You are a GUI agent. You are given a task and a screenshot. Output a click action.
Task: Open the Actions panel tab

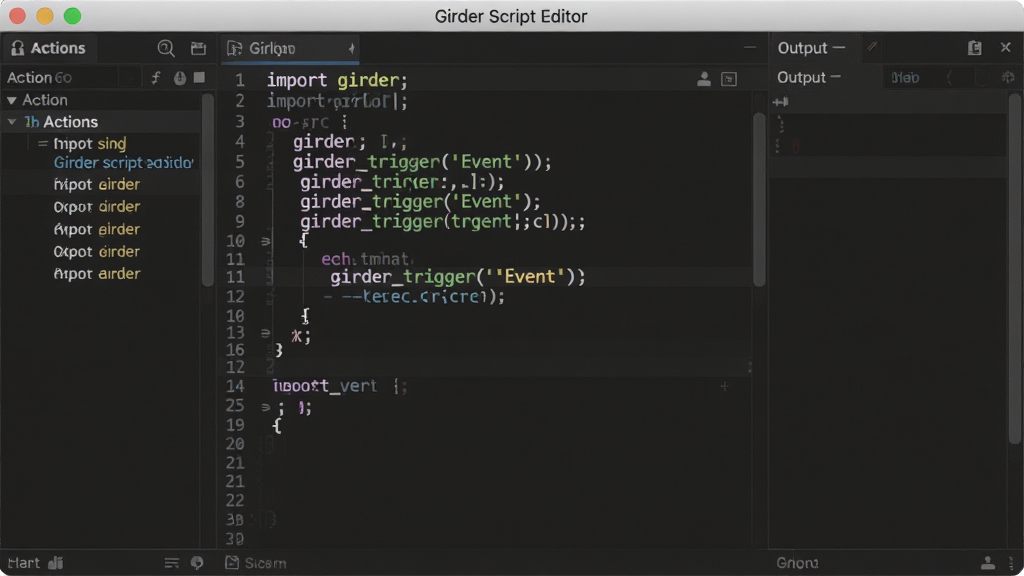point(49,48)
